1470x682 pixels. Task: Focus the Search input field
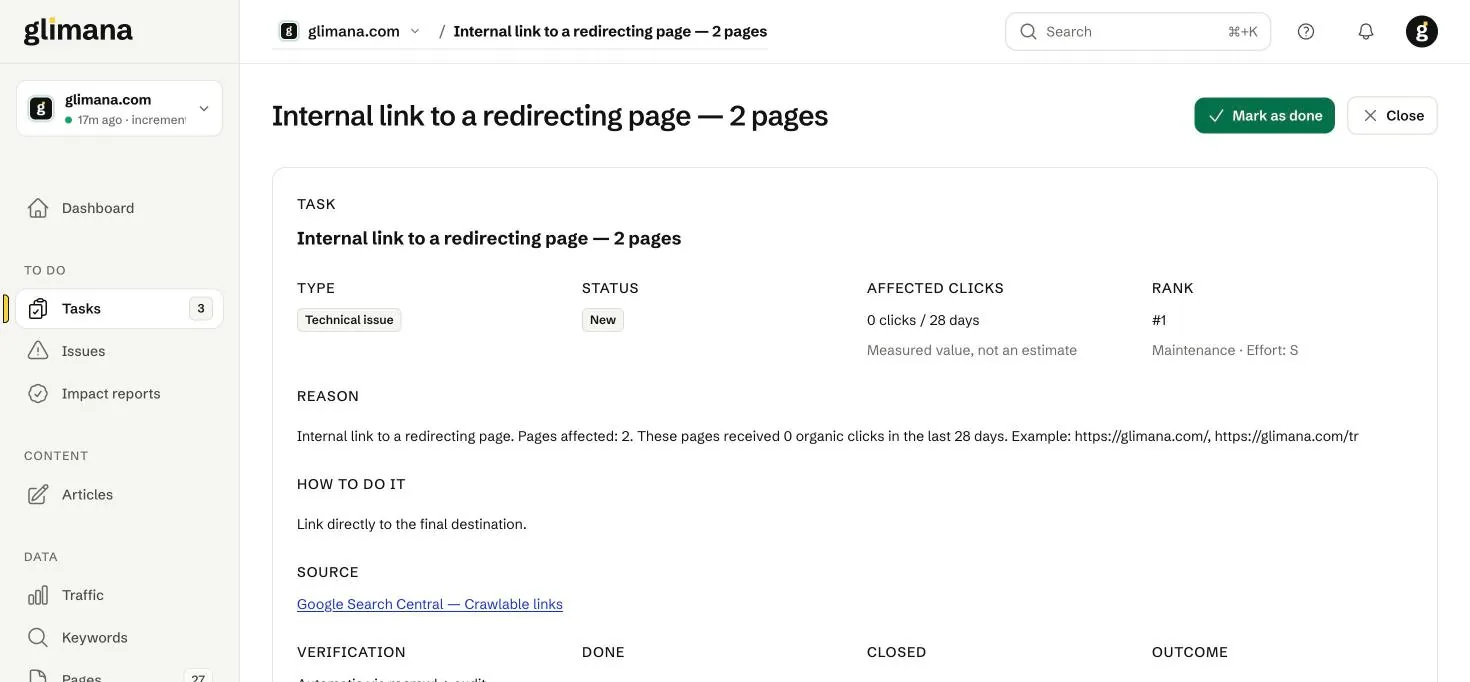(1138, 31)
